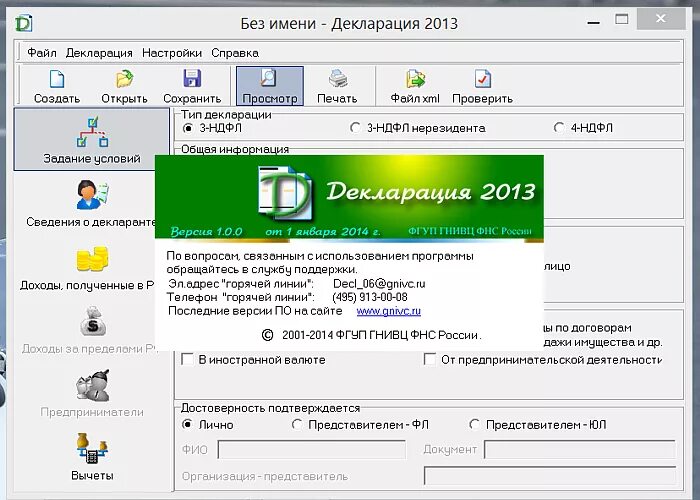Open the Вычеты deductions sidebar icon
Viewport: 700px width, 500px height.
[x=92, y=449]
